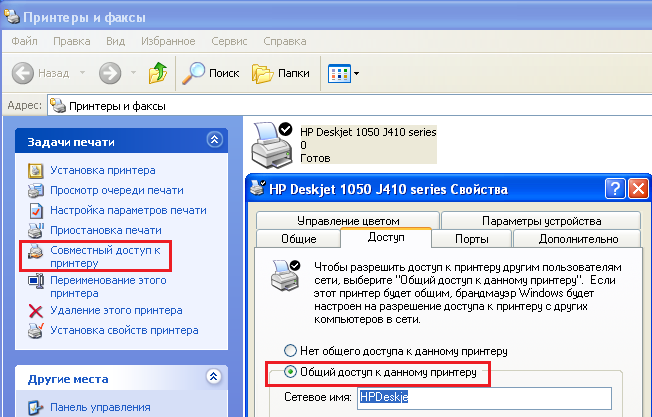Click the printer icon in address bar

58,106
